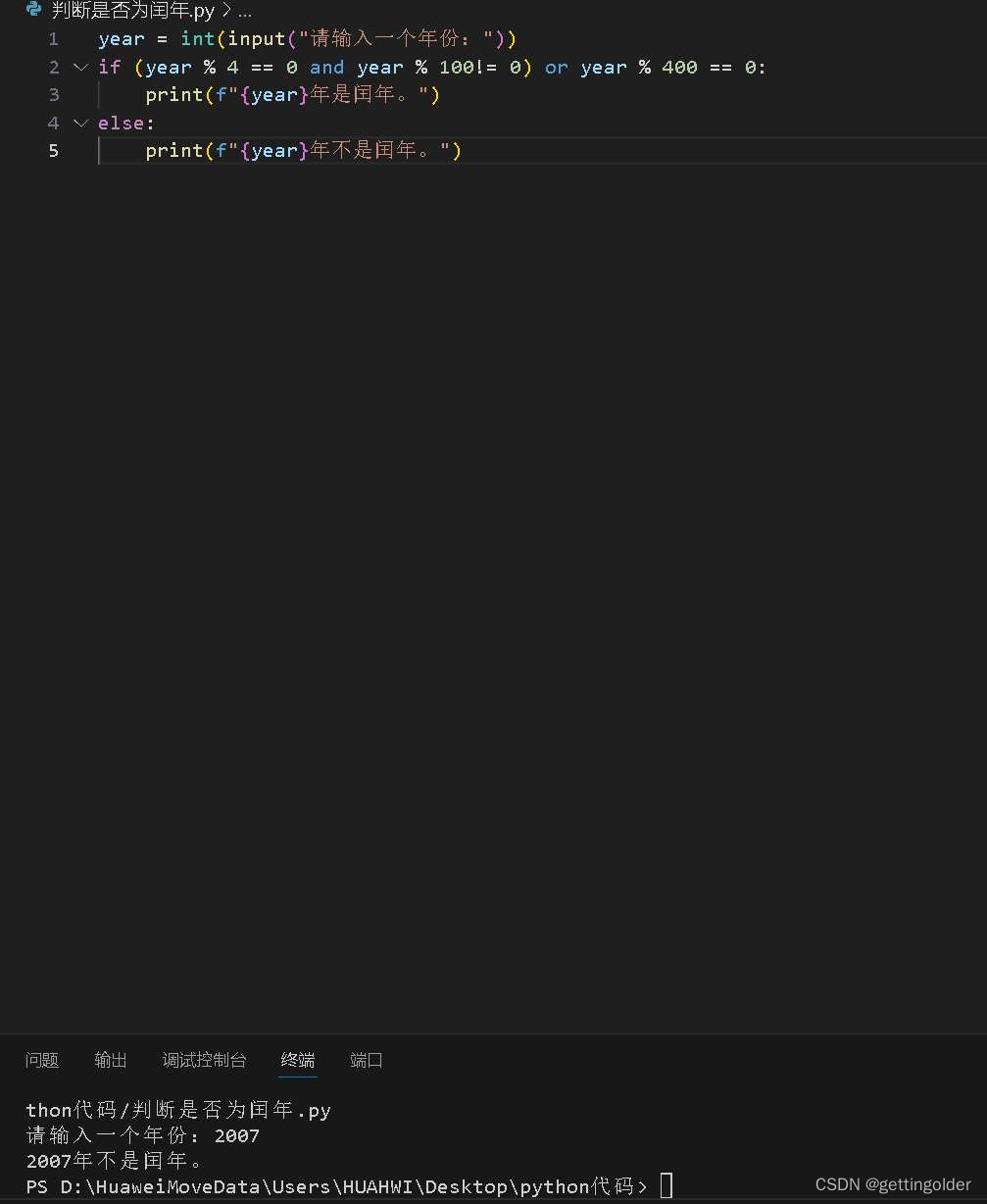Open the 调试控制台 panel tab

(204, 1060)
